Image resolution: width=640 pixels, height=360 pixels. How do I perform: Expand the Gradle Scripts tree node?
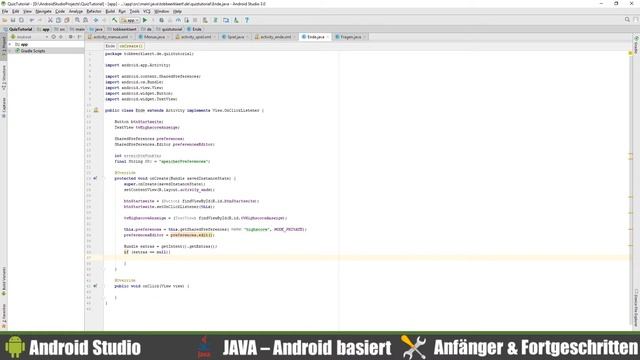[11, 51]
